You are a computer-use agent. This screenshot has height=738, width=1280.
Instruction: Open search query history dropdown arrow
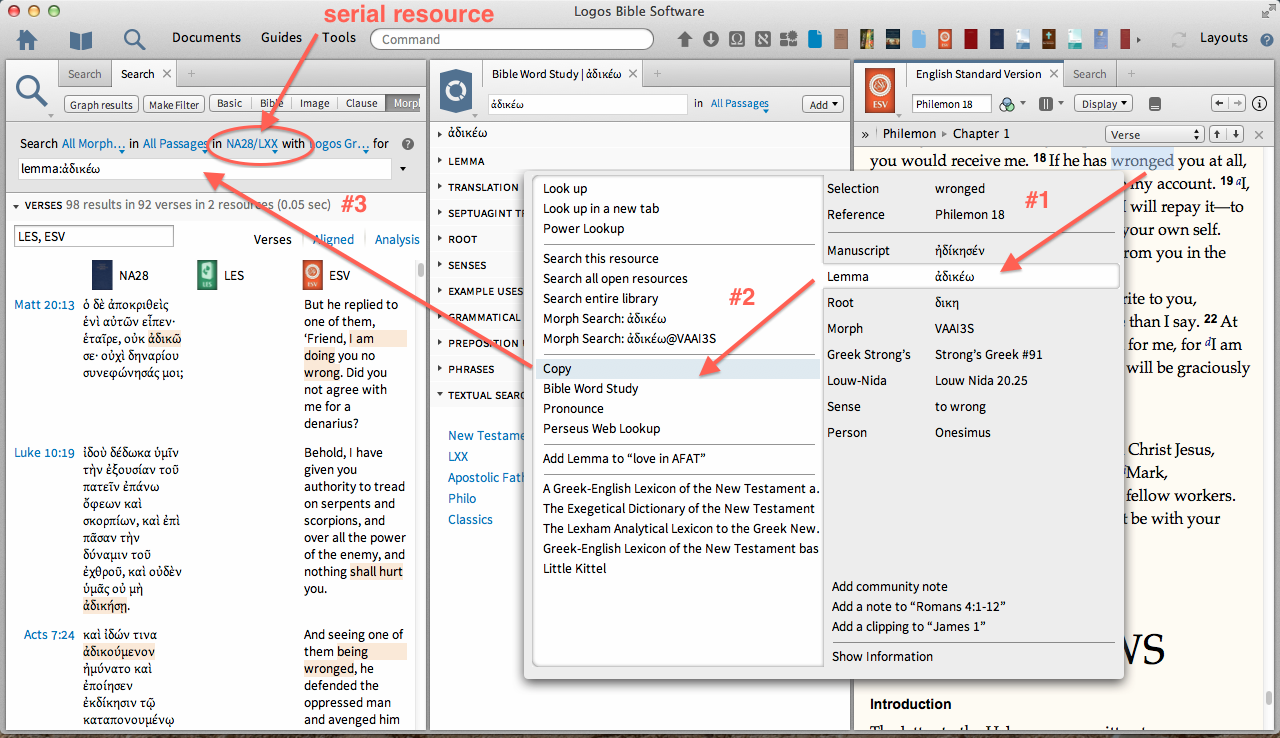[x=403, y=169]
